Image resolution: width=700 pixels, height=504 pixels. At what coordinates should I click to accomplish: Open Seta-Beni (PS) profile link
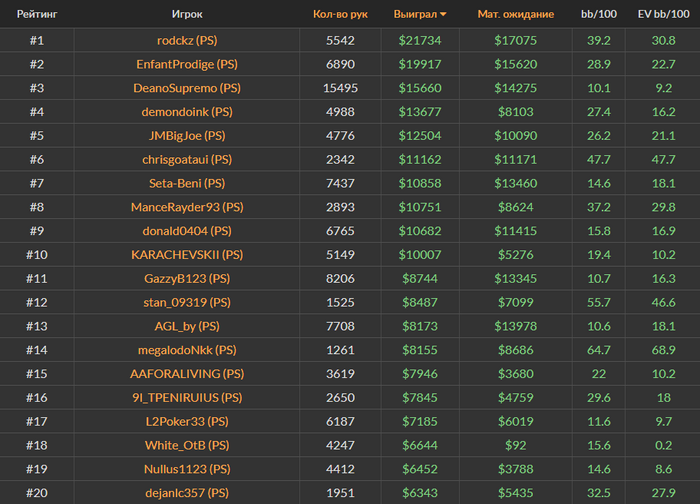point(187,184)
